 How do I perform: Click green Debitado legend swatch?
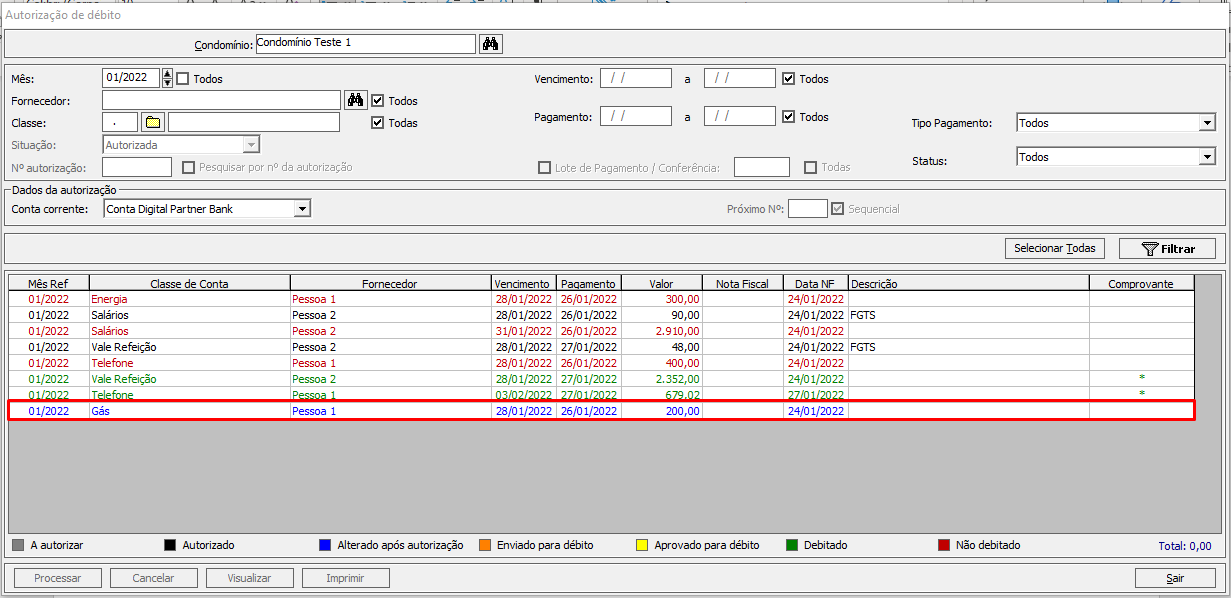pyautogui.click(x=791, y=545)
